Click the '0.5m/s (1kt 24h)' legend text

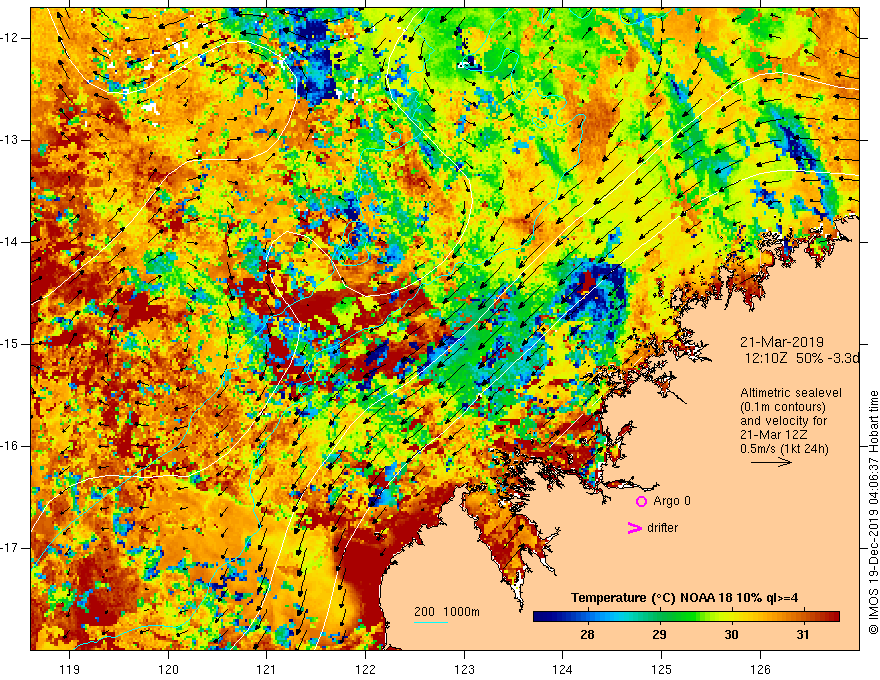[784, 448]
